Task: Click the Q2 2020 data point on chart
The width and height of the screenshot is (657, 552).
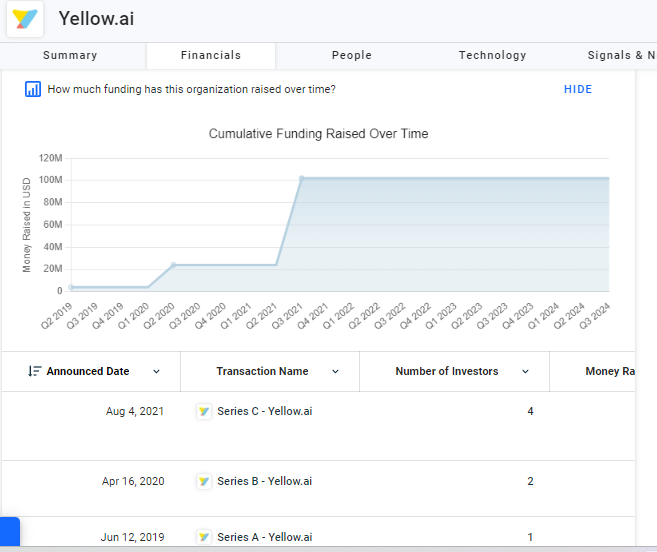Action: pyautogui.click(x=173, y=265)
